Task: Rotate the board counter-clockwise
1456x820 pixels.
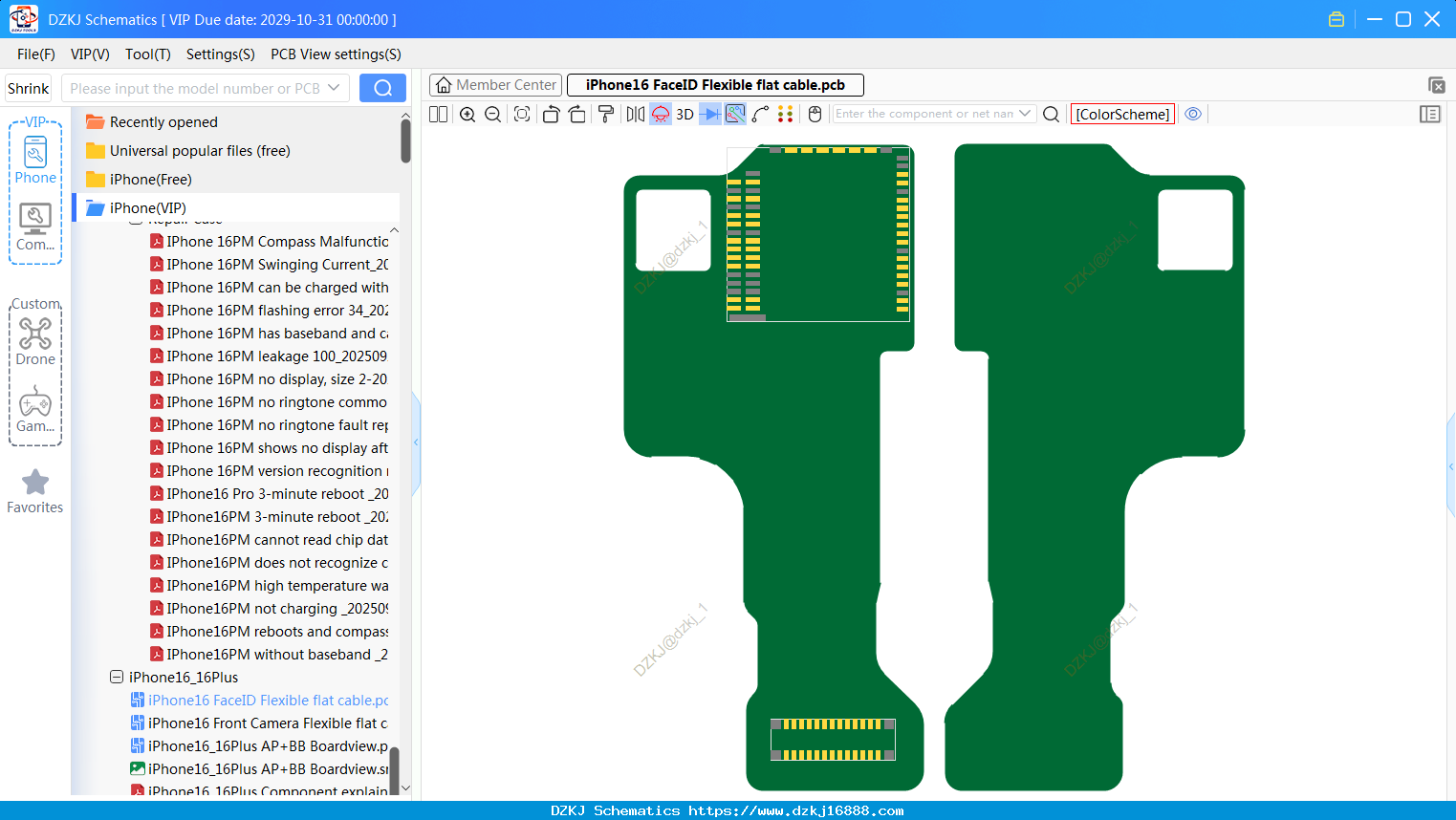Action: tap(551, 114)
